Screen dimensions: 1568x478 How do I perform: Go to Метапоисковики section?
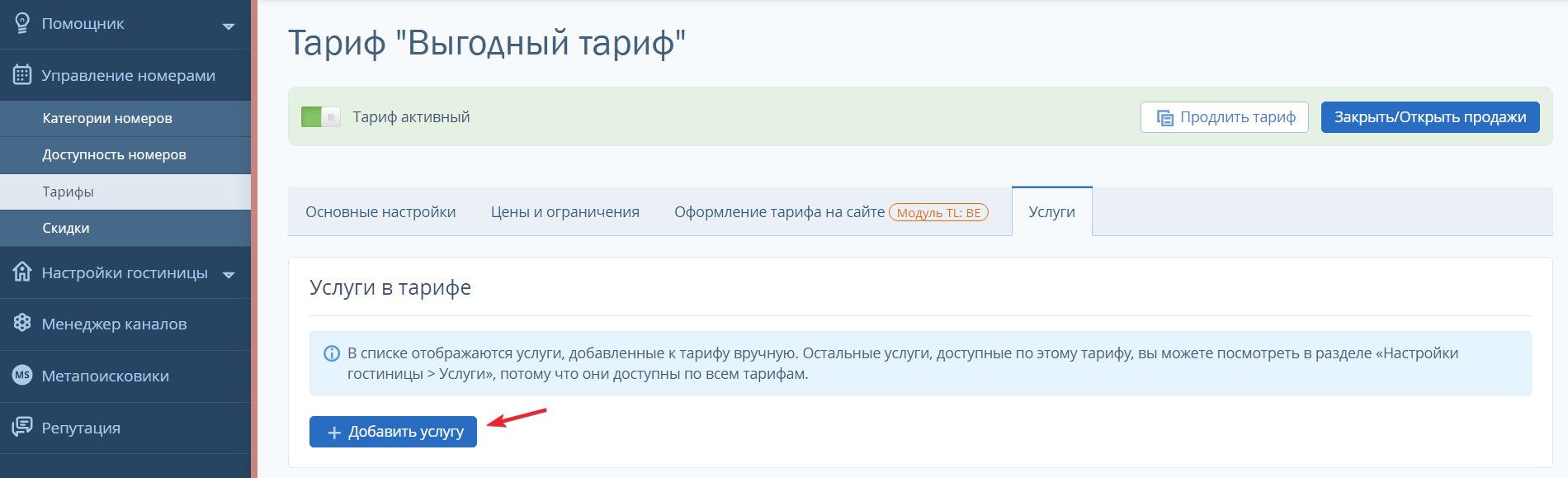point(125,376)
